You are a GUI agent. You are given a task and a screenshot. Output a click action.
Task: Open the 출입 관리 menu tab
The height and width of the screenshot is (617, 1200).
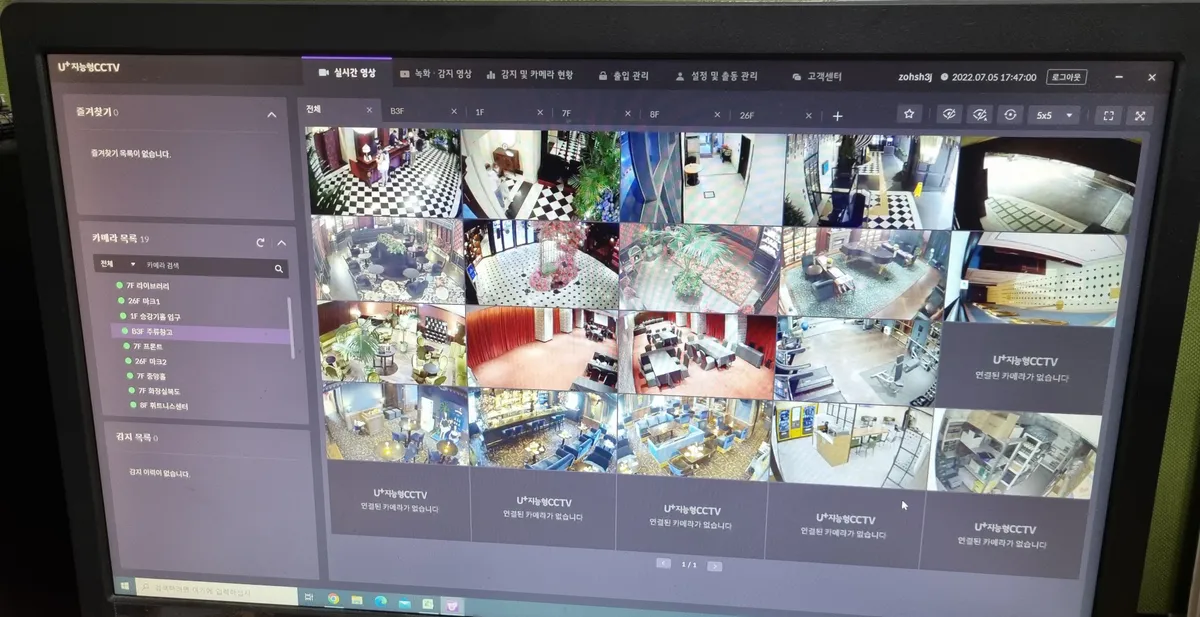point(623,75)
